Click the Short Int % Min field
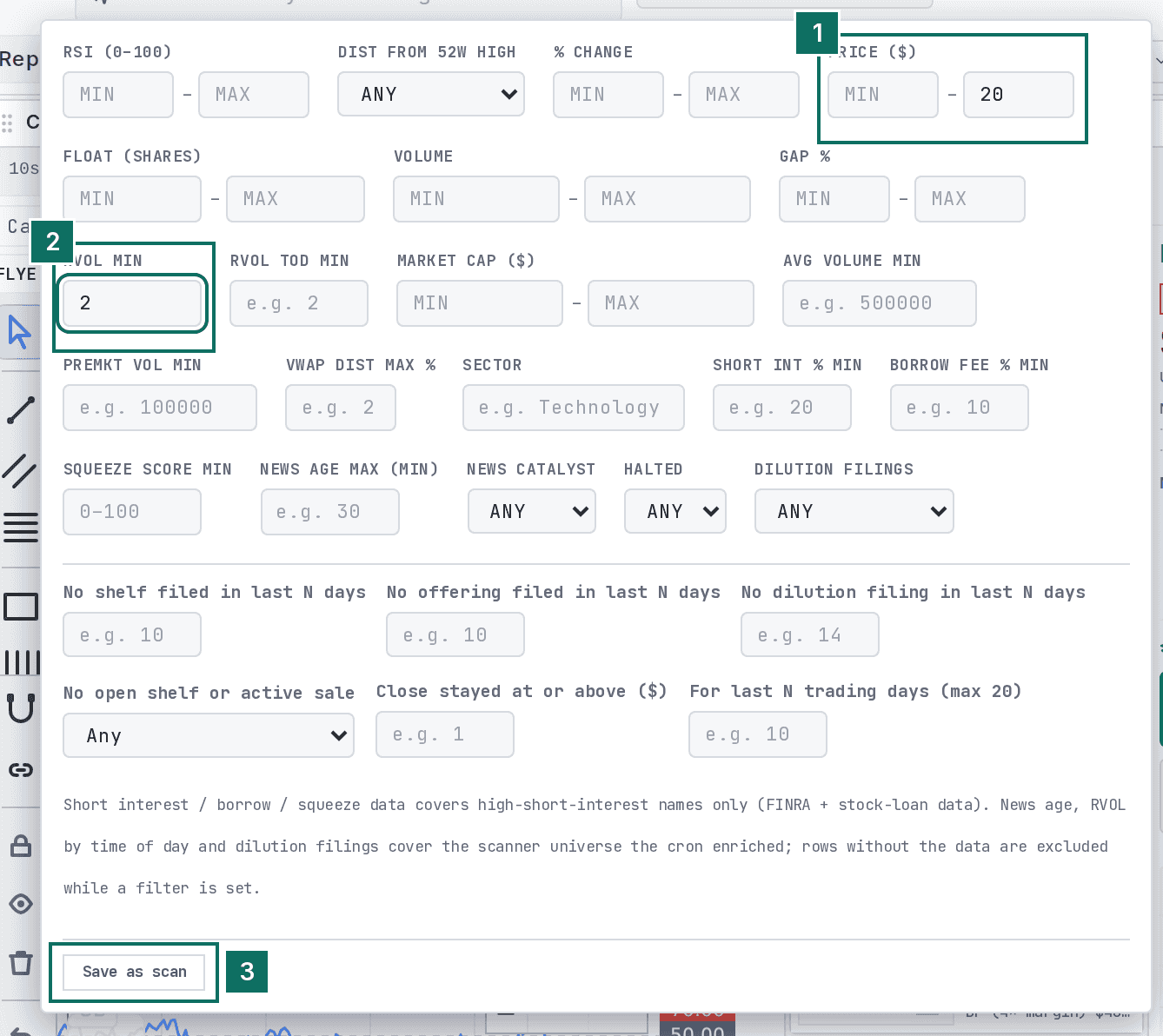1163x1036 pixels. [782, 408]
